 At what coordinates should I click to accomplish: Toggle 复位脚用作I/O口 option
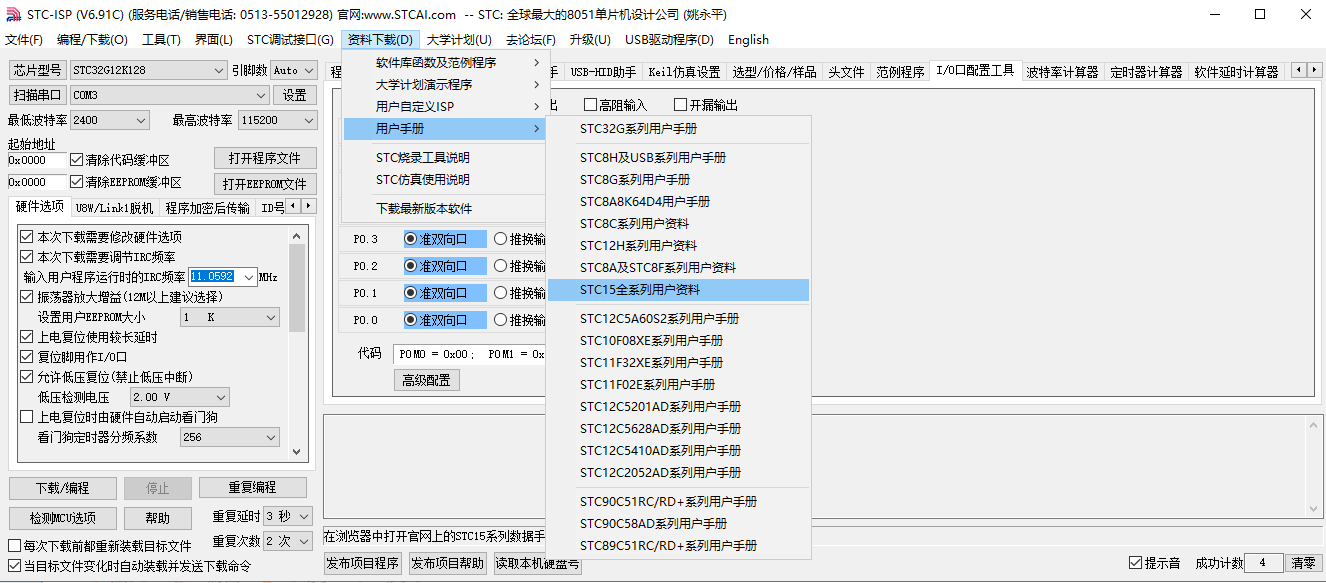[x=27, y=357]
